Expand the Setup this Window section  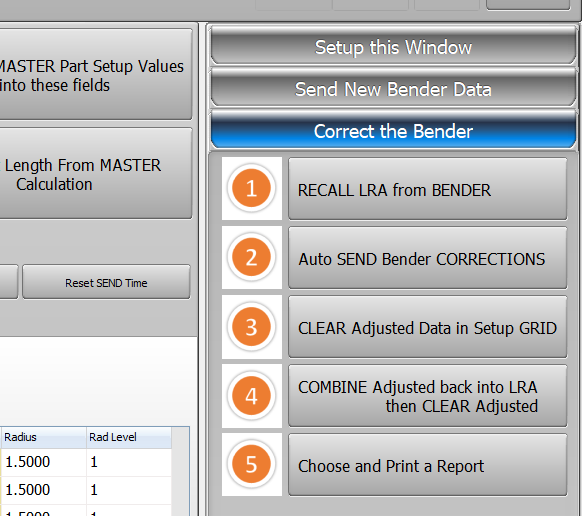[x=393, y=46]
